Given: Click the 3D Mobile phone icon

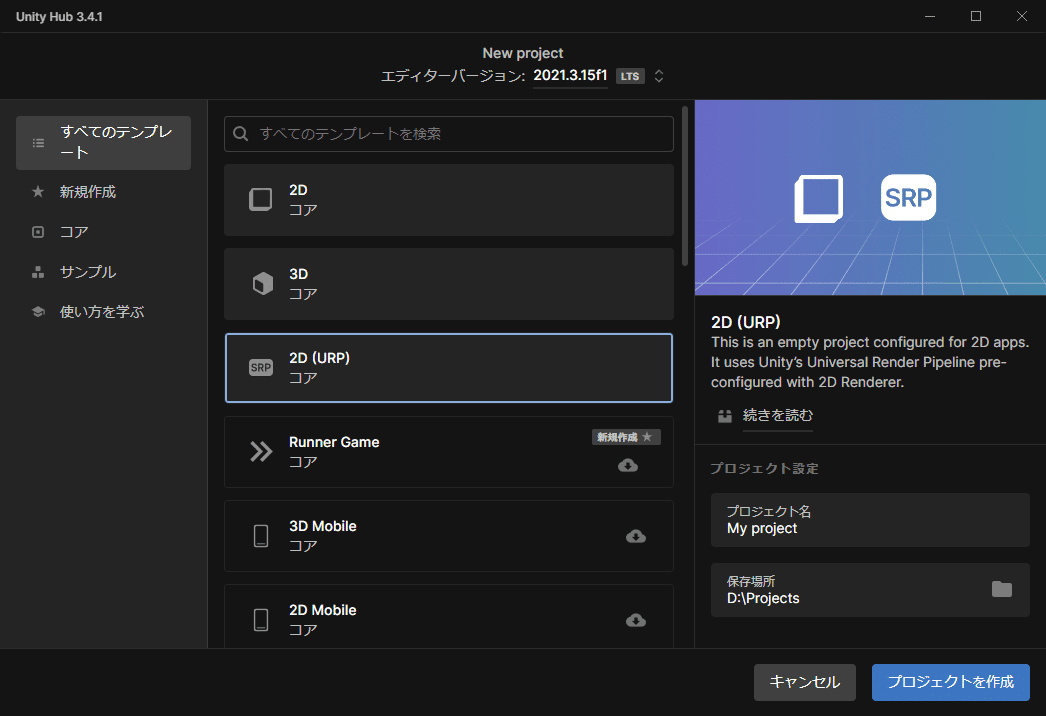Looking at the screenshot, I should 261,536.
